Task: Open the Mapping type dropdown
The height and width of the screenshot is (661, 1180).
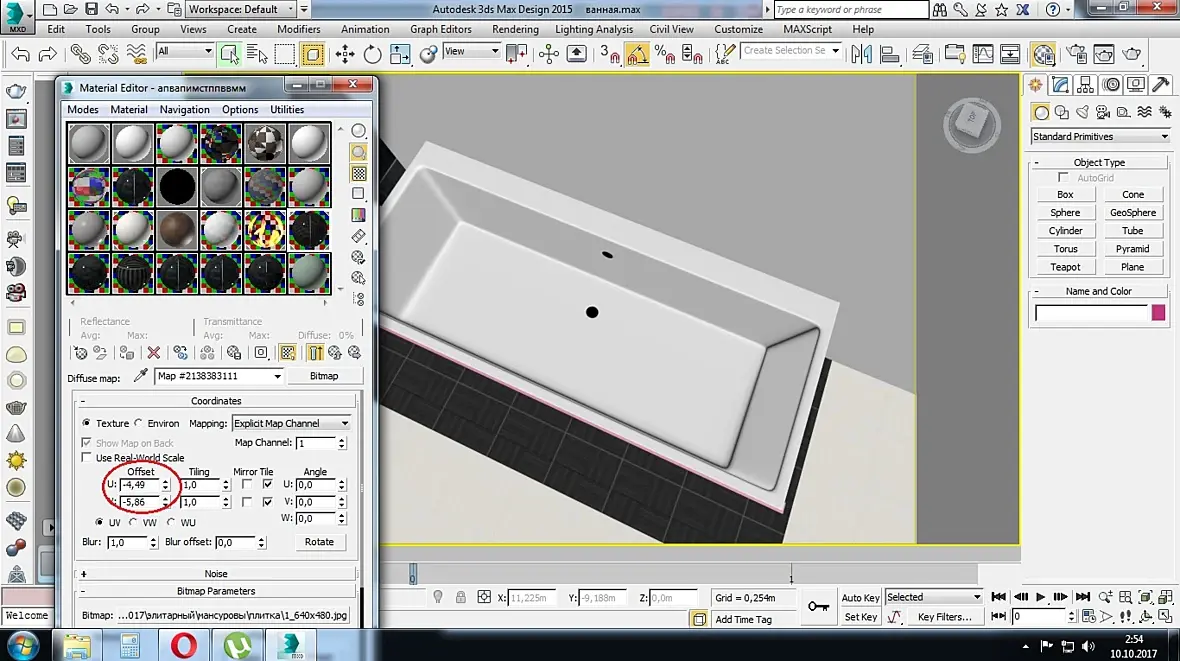Action: (x=291, y=423)
